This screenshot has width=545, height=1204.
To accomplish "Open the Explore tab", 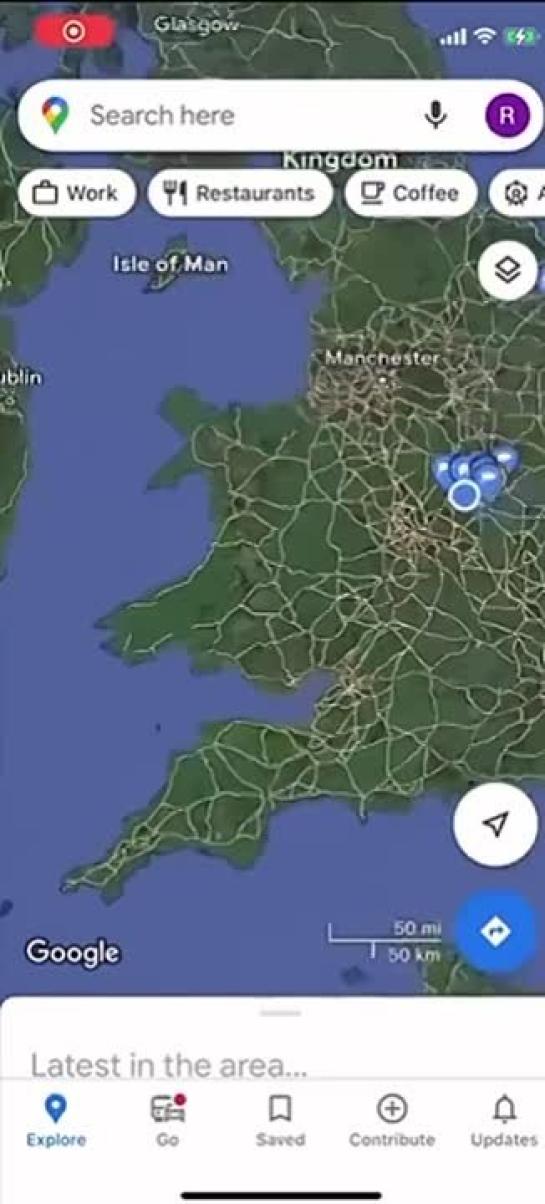I will [x=56, y=1120].
